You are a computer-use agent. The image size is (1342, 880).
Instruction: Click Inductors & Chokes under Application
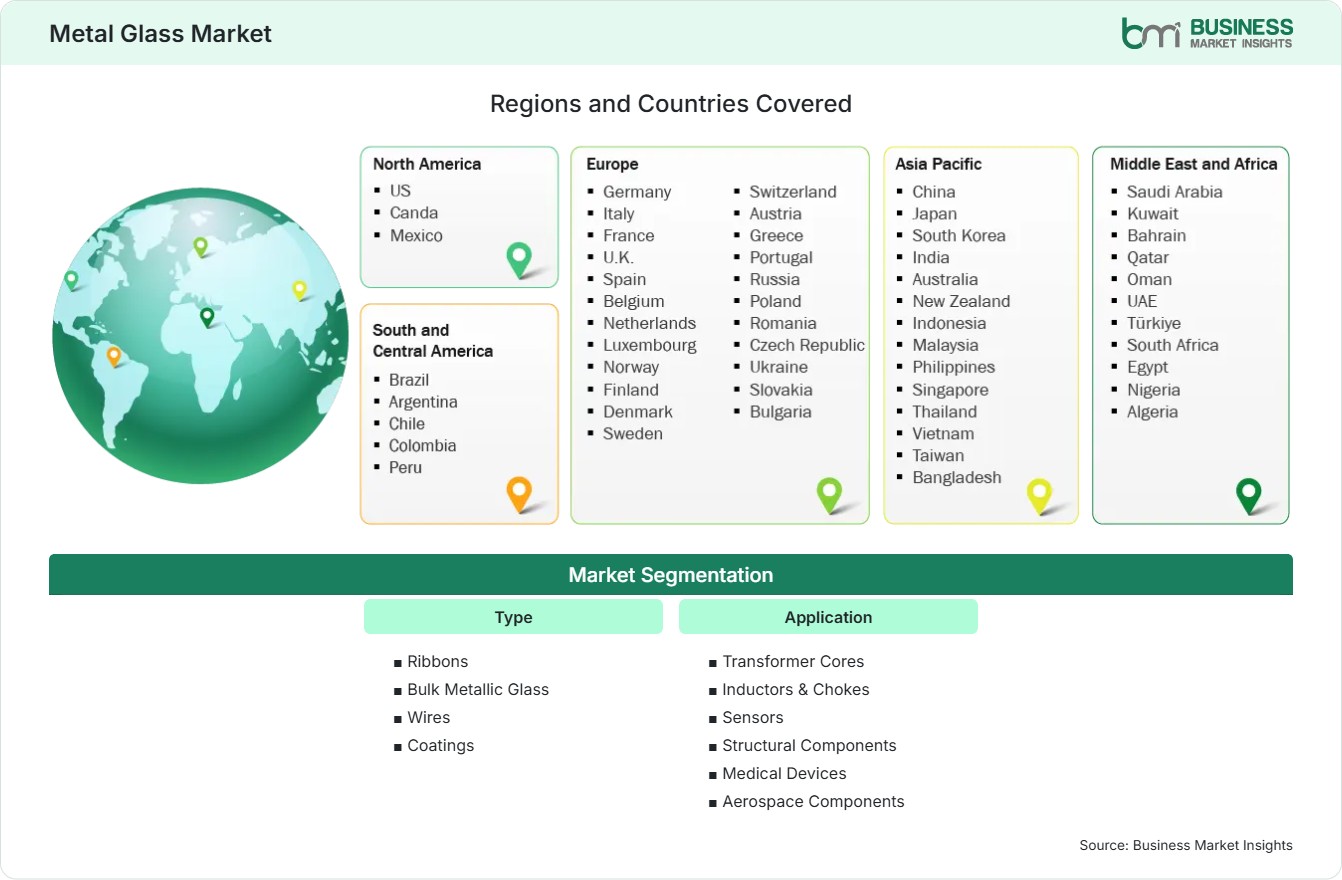(x=796, y=689)
